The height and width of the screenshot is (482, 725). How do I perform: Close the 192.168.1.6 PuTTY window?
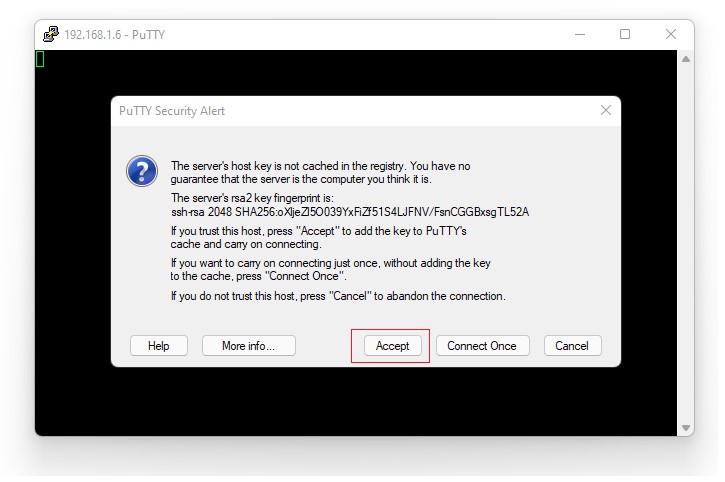coord(670,34)
